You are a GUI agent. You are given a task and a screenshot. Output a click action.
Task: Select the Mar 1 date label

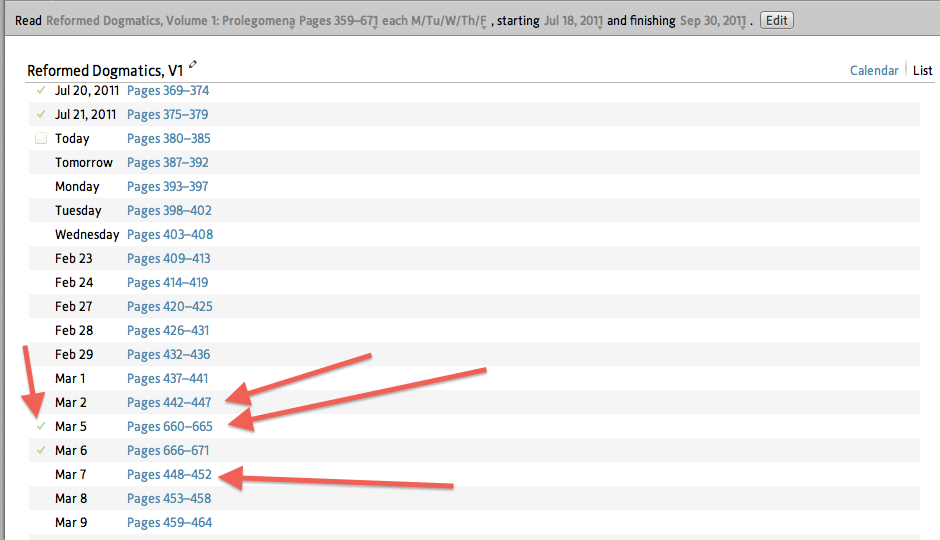tap(70, 378)
